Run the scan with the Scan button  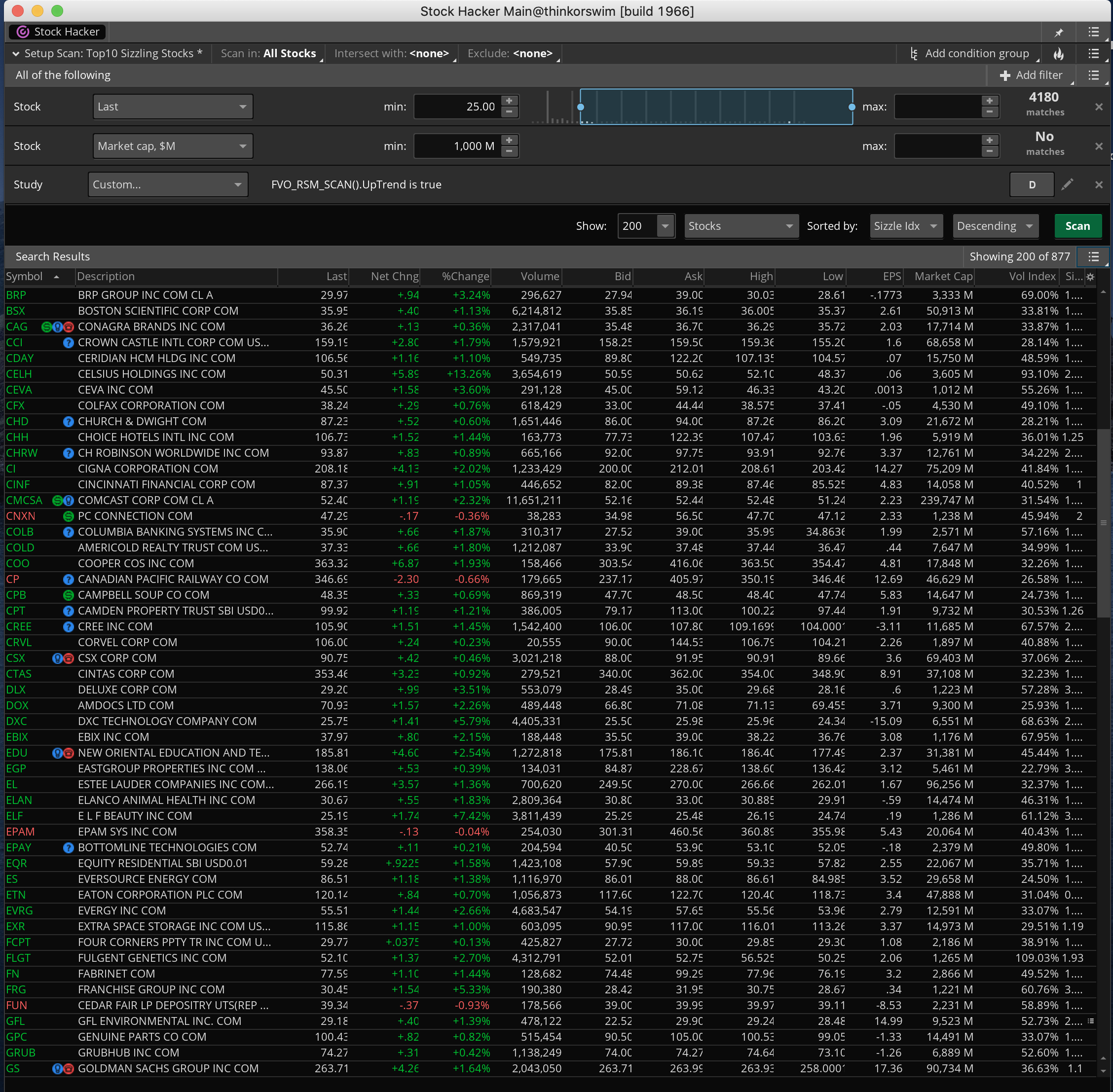[1078, 226]
